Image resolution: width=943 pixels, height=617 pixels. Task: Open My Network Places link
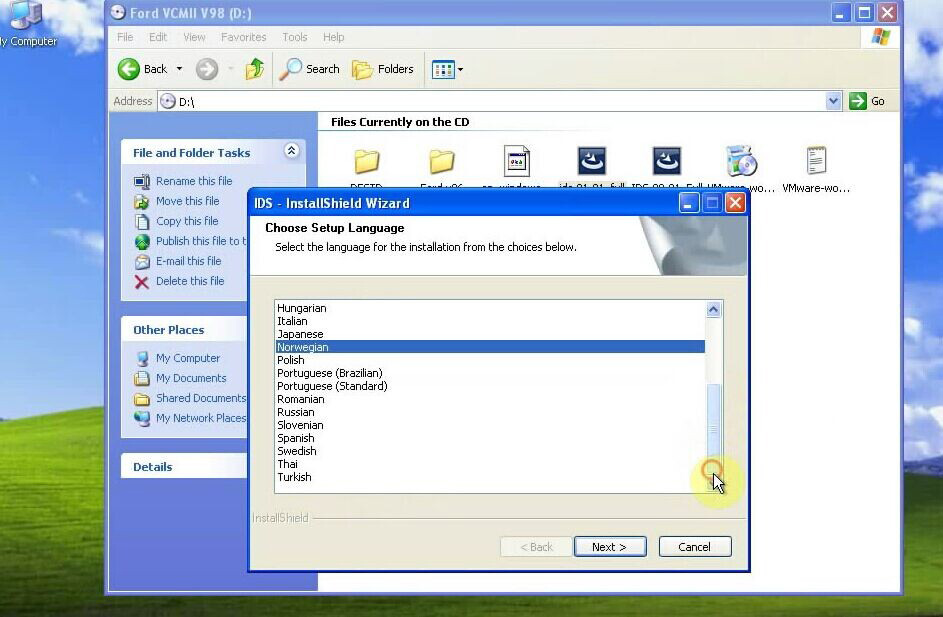point(201,418)
